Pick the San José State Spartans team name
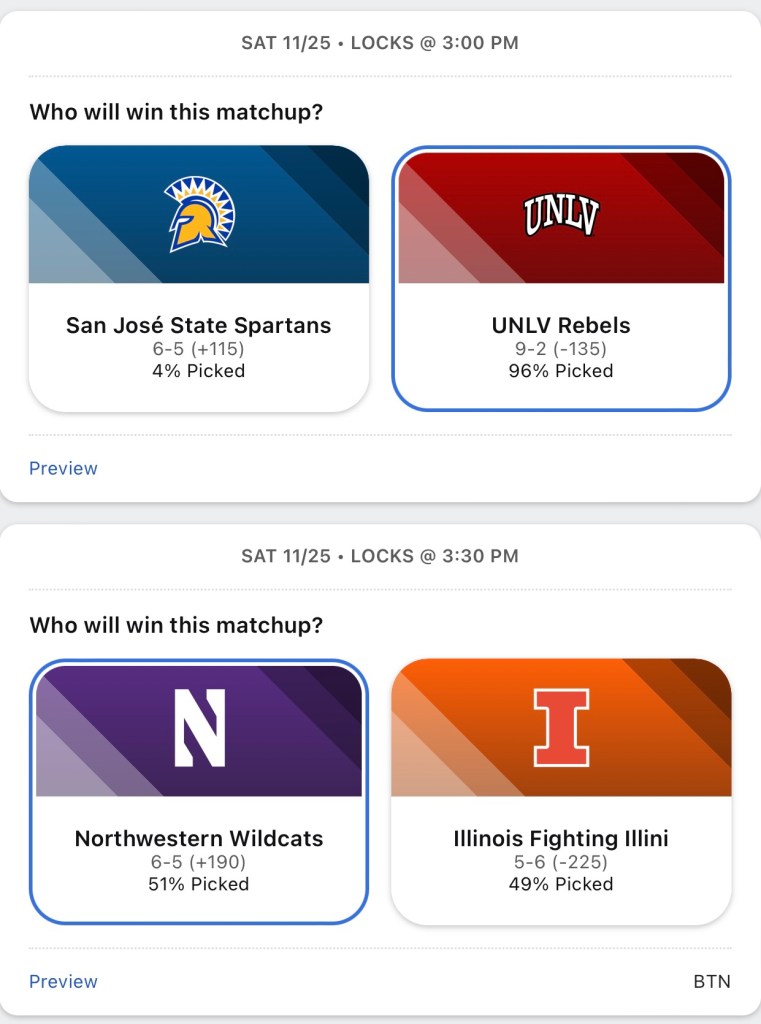This screenshot has width=761, height=1024. (198, 325)
